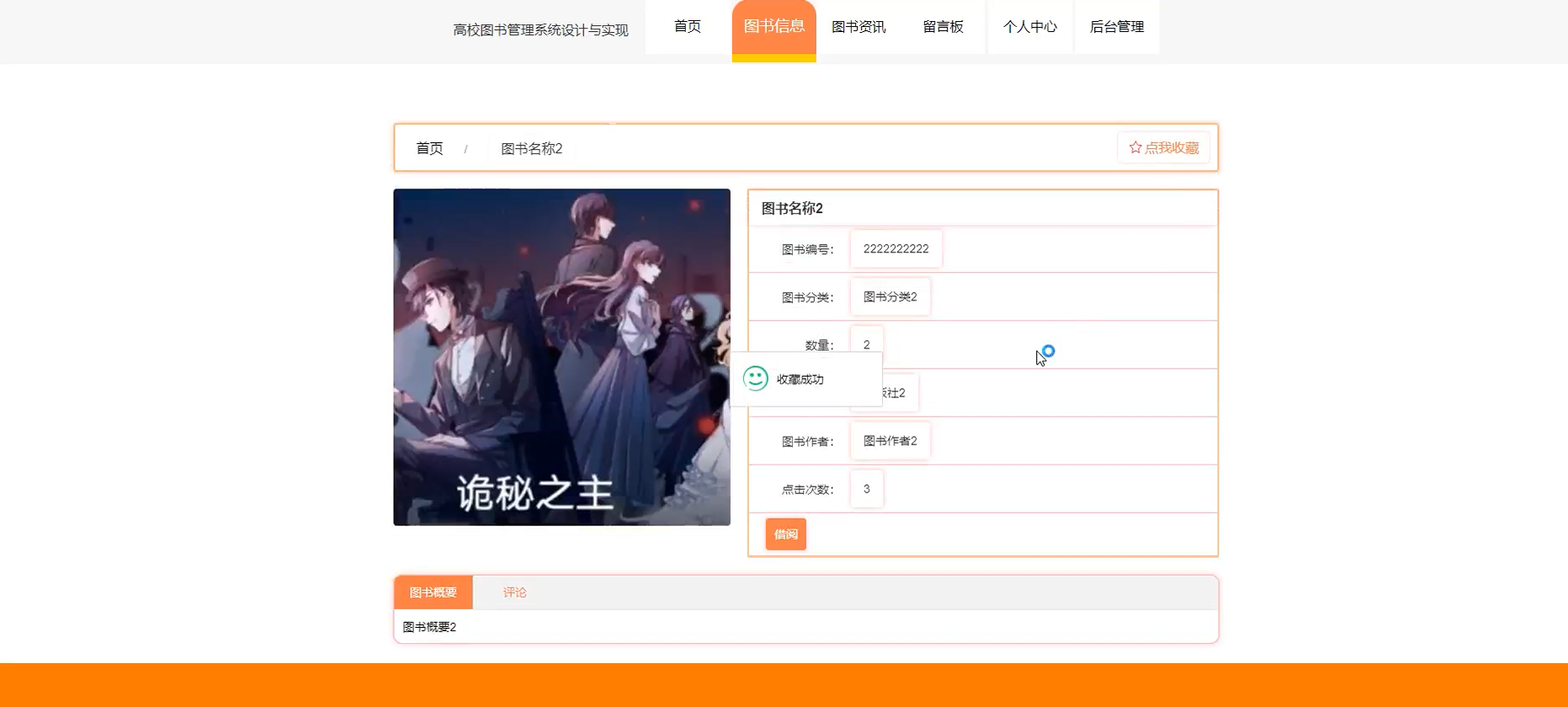Go to the 留言板 tab
The width and height of the screenshot is (1568, 707).
click(x=943, y=27)
